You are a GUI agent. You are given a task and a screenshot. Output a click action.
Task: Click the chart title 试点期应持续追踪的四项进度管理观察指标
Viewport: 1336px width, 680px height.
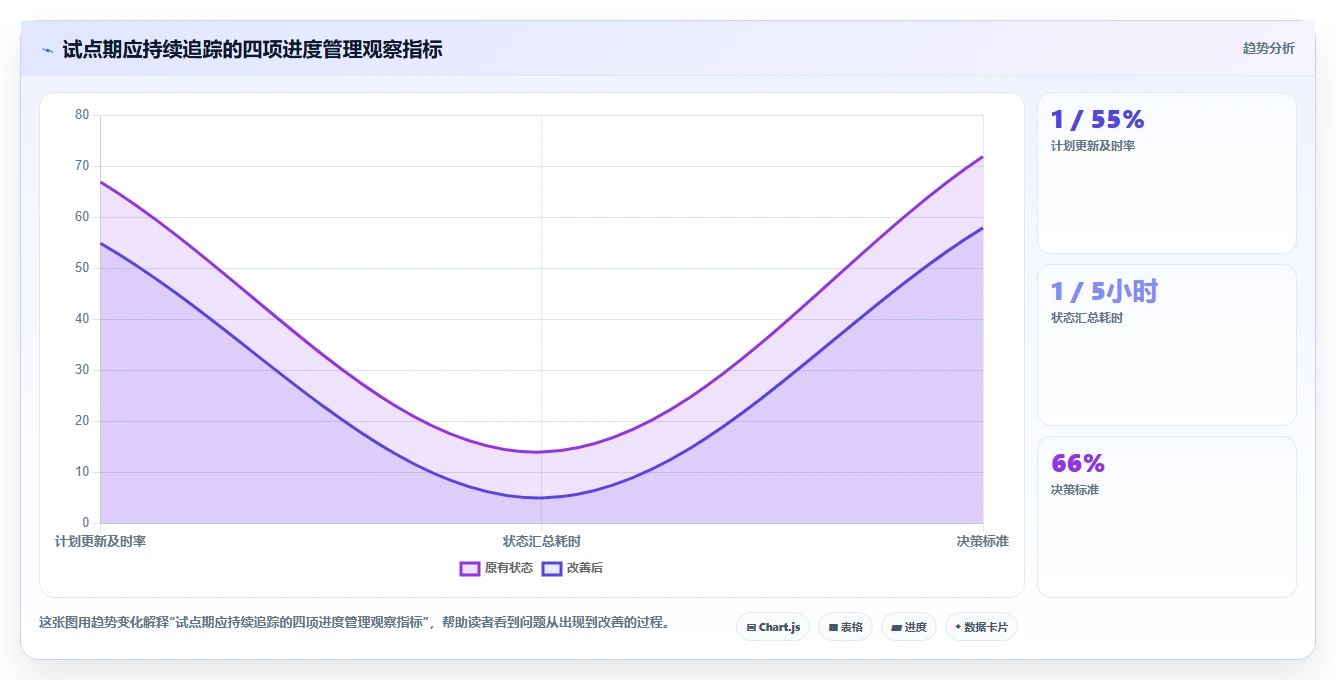click(x=252, y=49)
